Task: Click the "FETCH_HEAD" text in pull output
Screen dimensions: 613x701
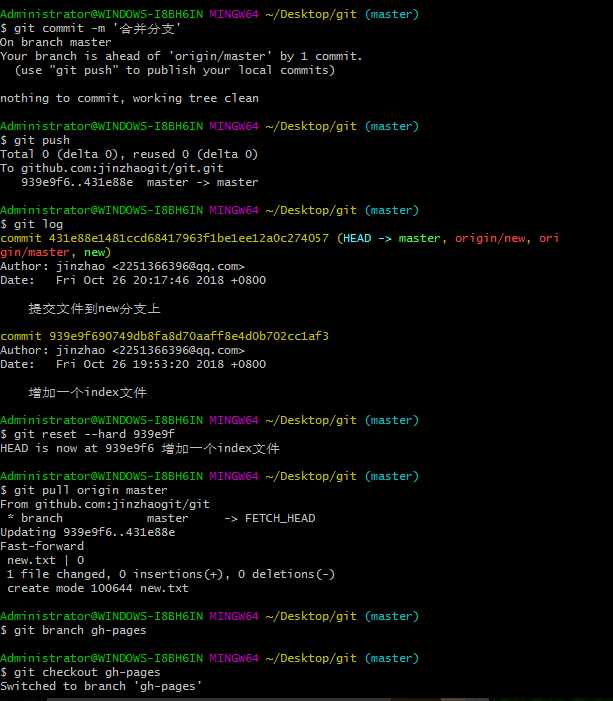Action: tap(280, 519)
